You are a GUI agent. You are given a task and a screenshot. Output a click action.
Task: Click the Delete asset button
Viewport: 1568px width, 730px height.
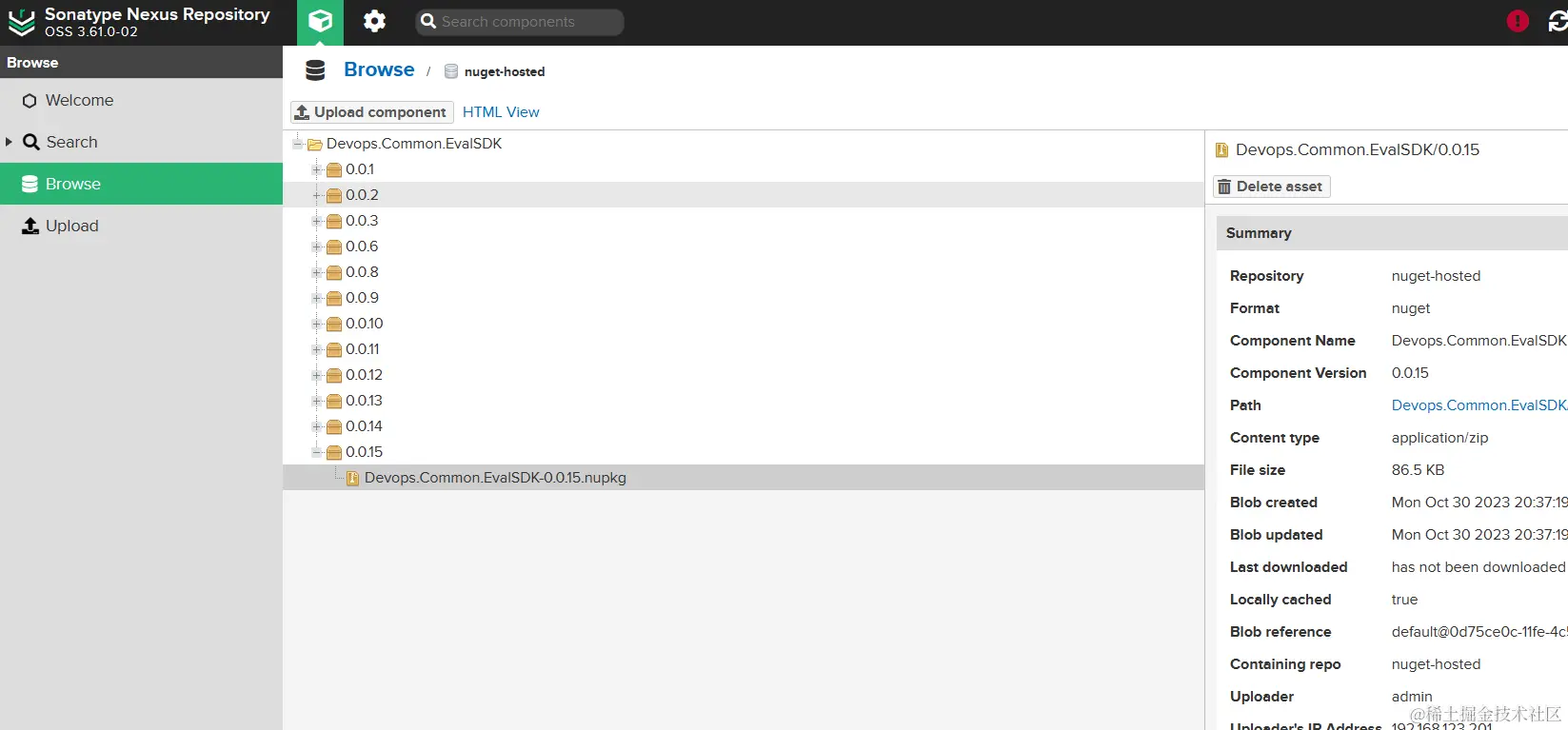[1271, 187]
